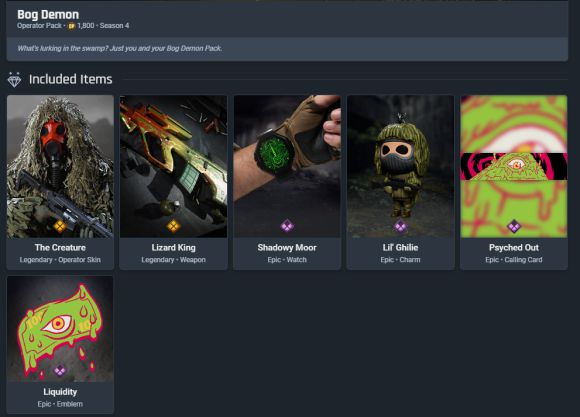Click the Included Items section heading
This screenshot has width=580, height=417.
(71, 79)
